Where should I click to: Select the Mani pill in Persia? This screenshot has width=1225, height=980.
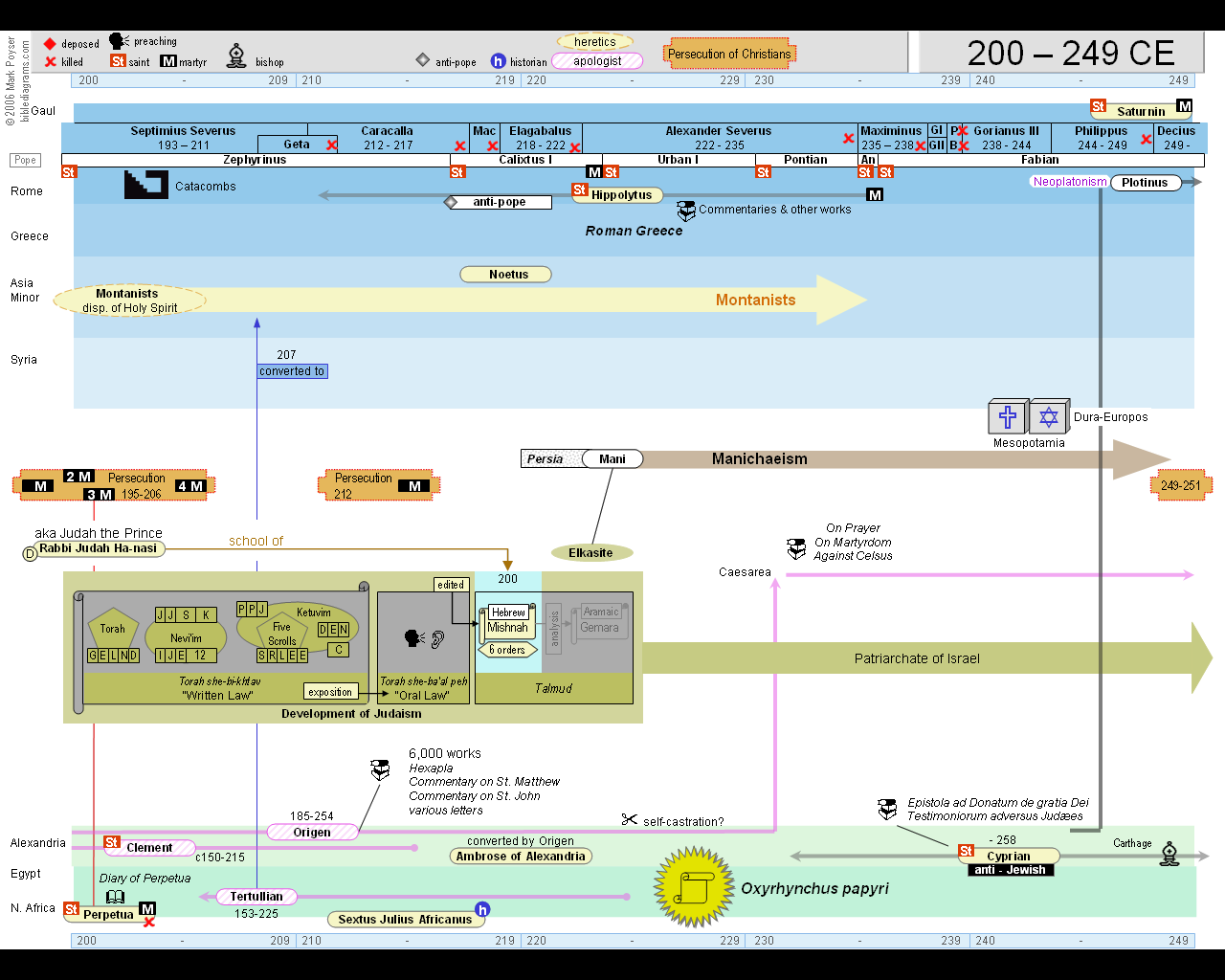tap(612, 459)
